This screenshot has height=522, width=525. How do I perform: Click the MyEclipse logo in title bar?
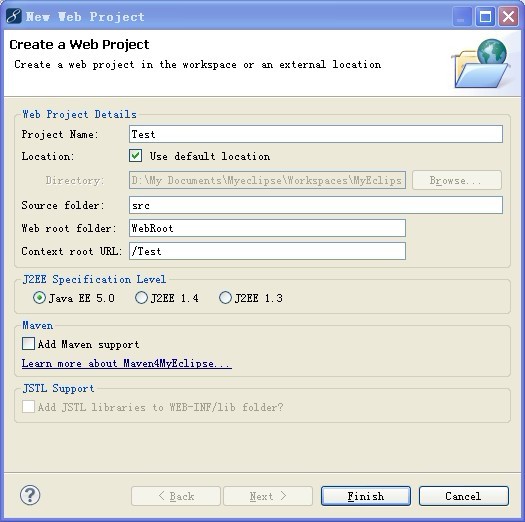tap(14, 16)
